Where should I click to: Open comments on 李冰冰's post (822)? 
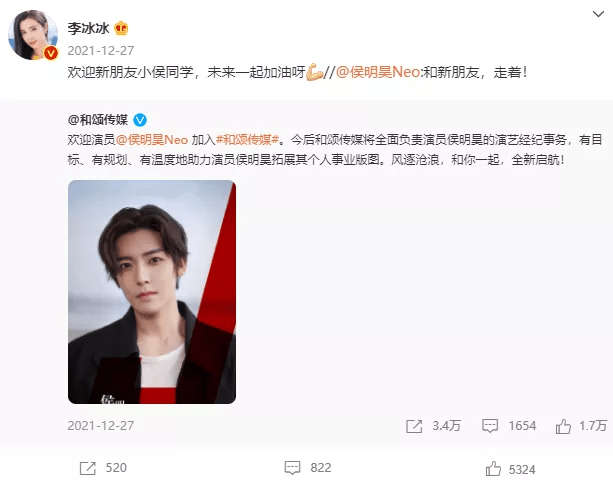click(292, 468)
